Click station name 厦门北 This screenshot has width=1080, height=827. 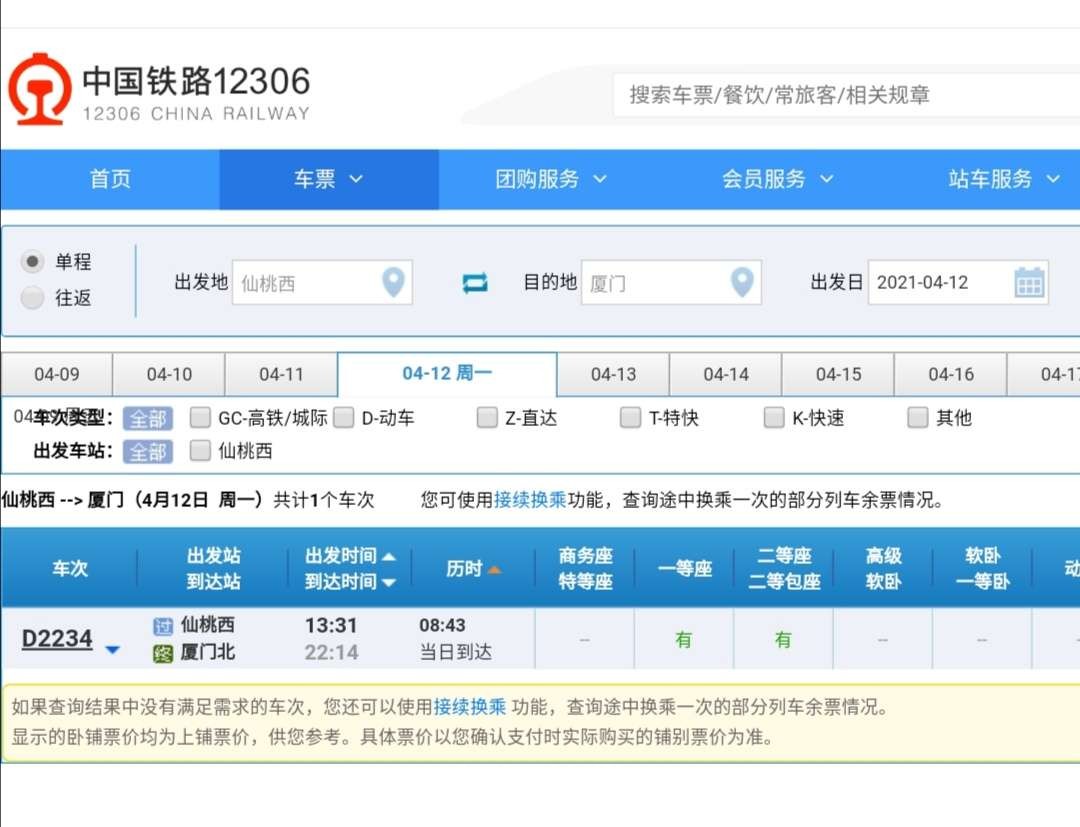[x=207, y=652]
